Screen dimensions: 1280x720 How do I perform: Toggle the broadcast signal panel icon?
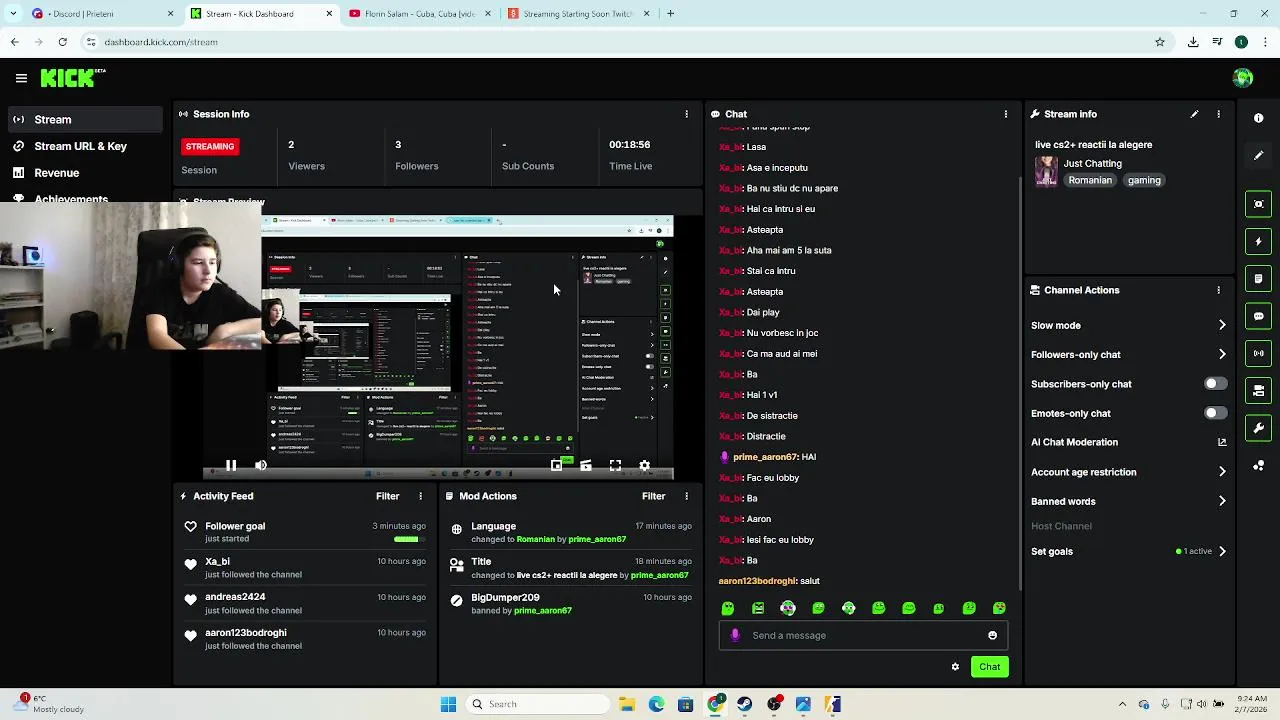1259,353
